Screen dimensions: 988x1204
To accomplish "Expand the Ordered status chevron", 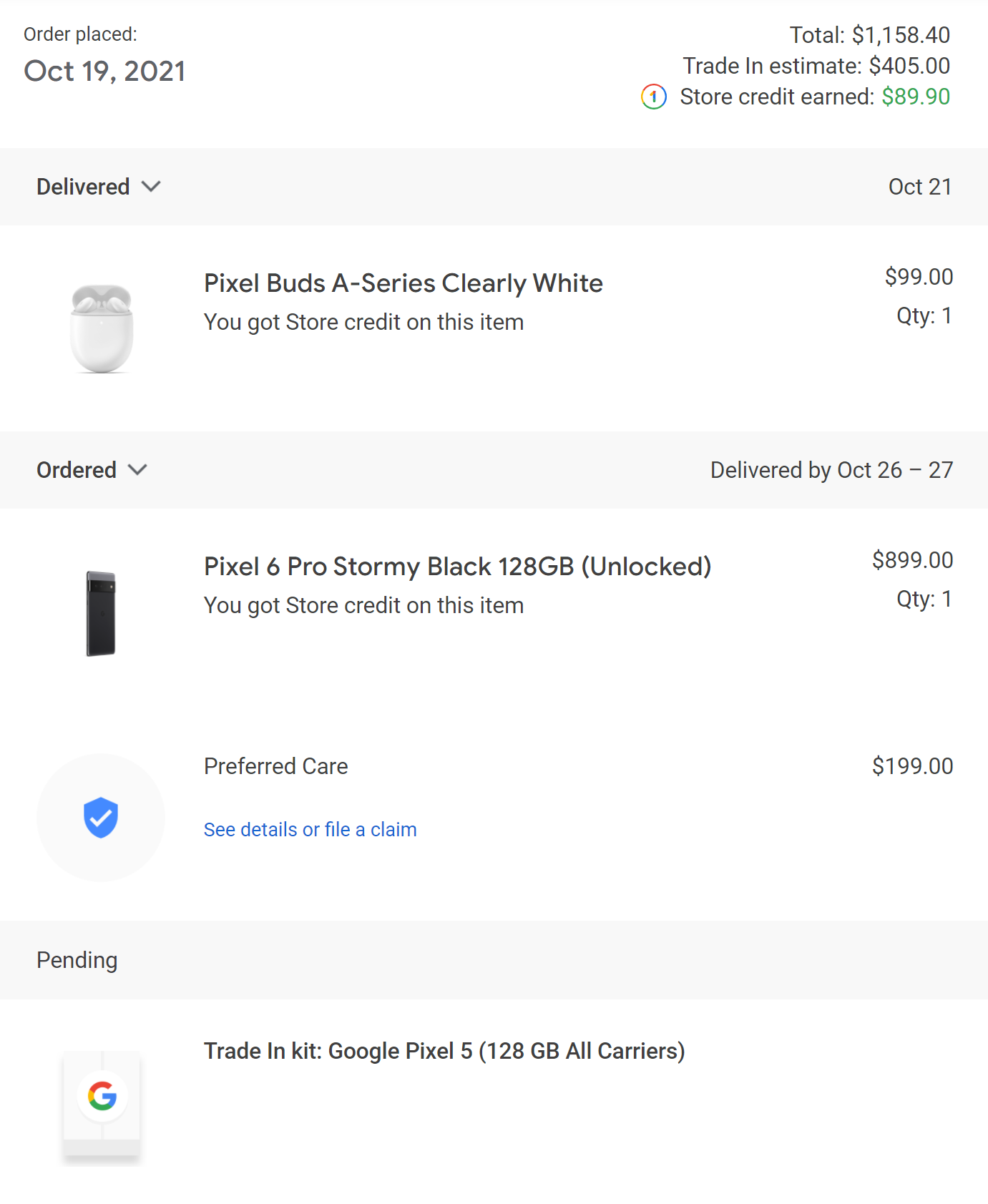I will tap(137, 470).
